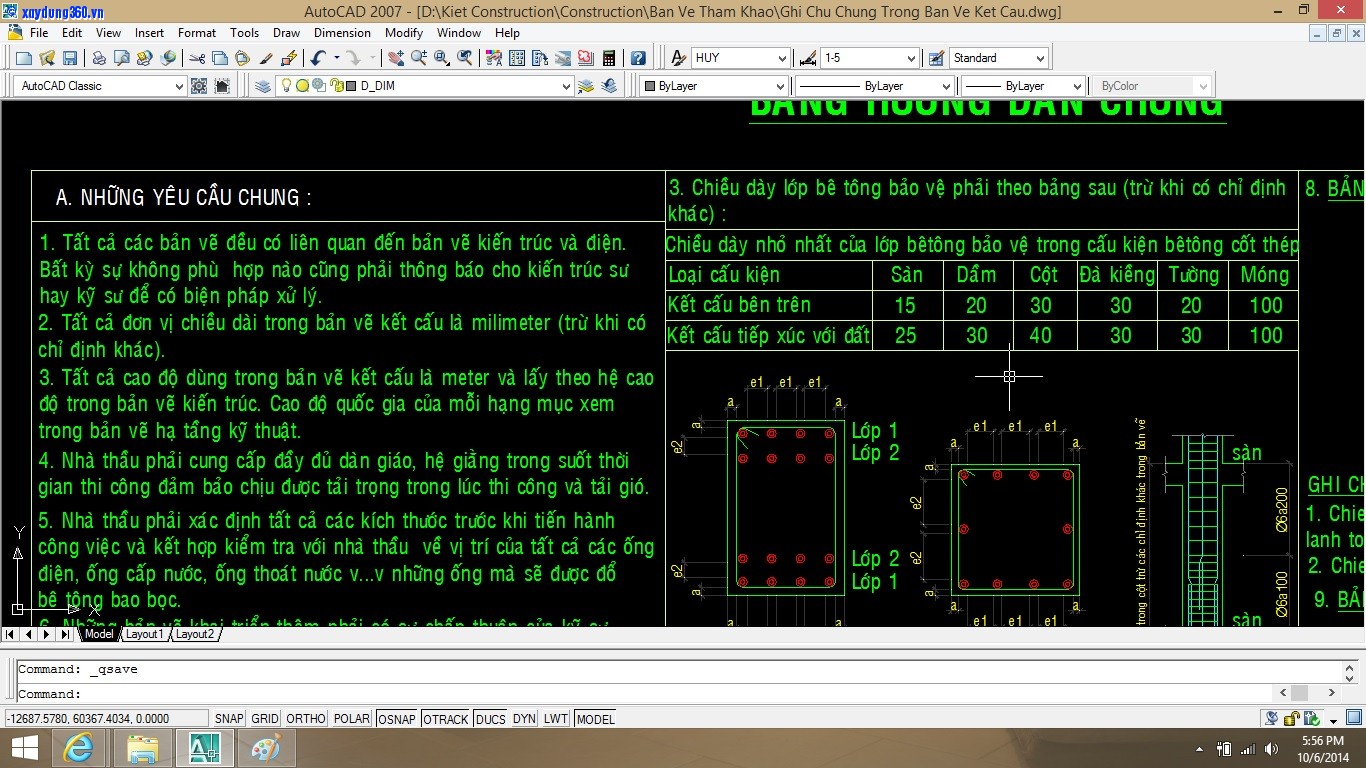Click the Open file icon
Viewport: 1366px width, 768px height.
46,58
